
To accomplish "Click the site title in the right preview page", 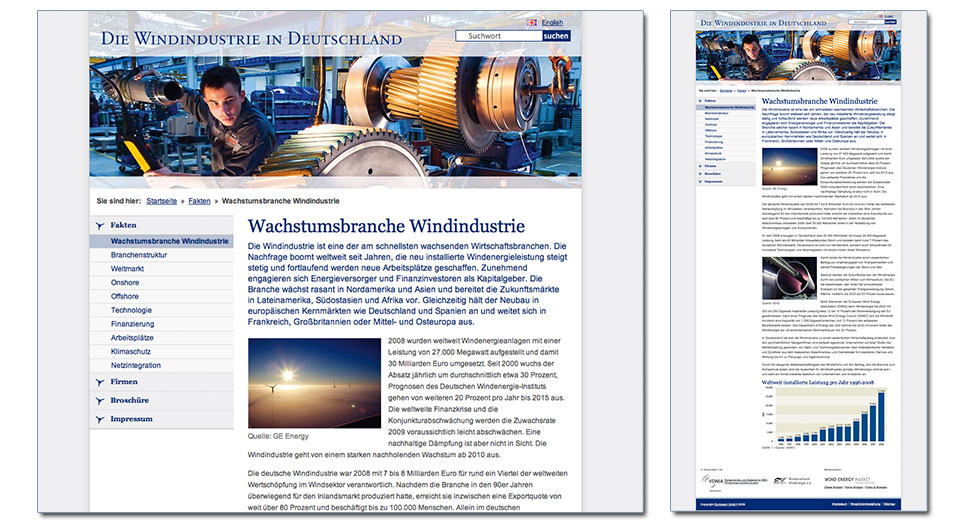I will 763,23.
